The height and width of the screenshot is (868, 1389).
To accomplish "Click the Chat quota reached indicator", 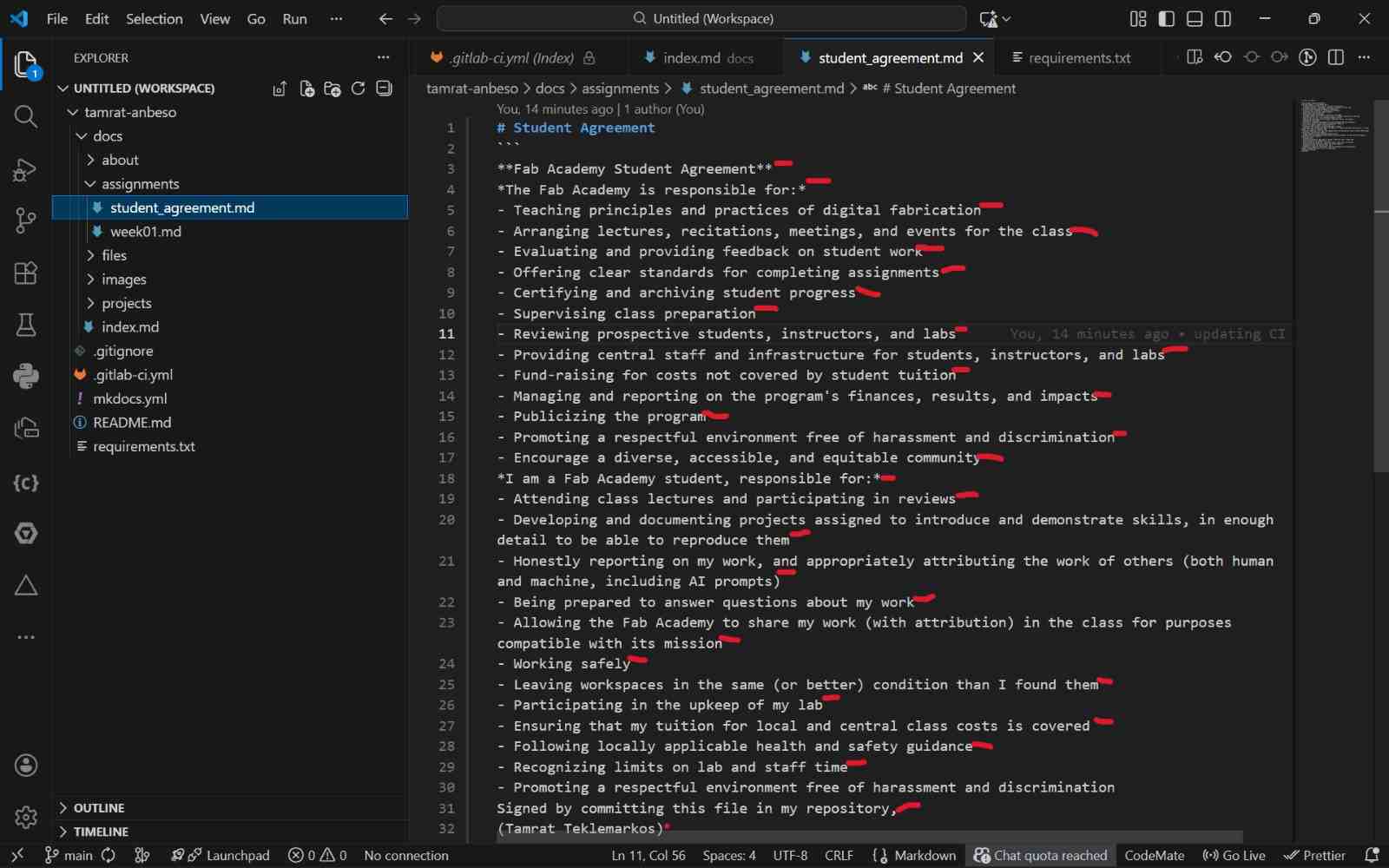I will (x=1040, y=855).
